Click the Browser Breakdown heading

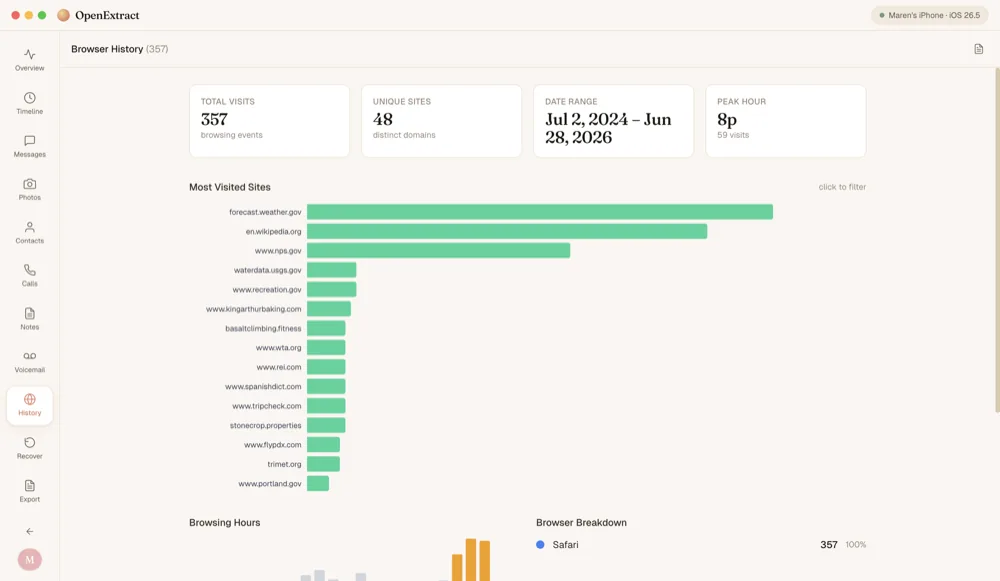581,522
